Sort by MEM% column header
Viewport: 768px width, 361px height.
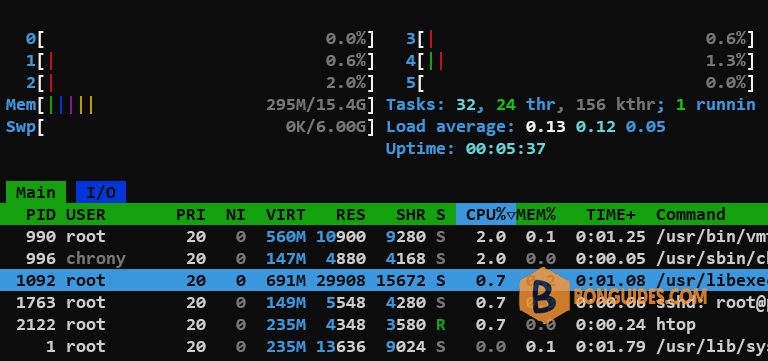(536, 214)
